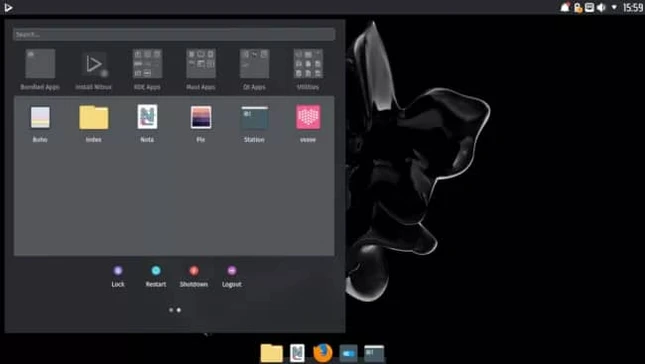
Task: Open the volume speaker tray icon
Action: pyautogui.click(x=601, y=7)
